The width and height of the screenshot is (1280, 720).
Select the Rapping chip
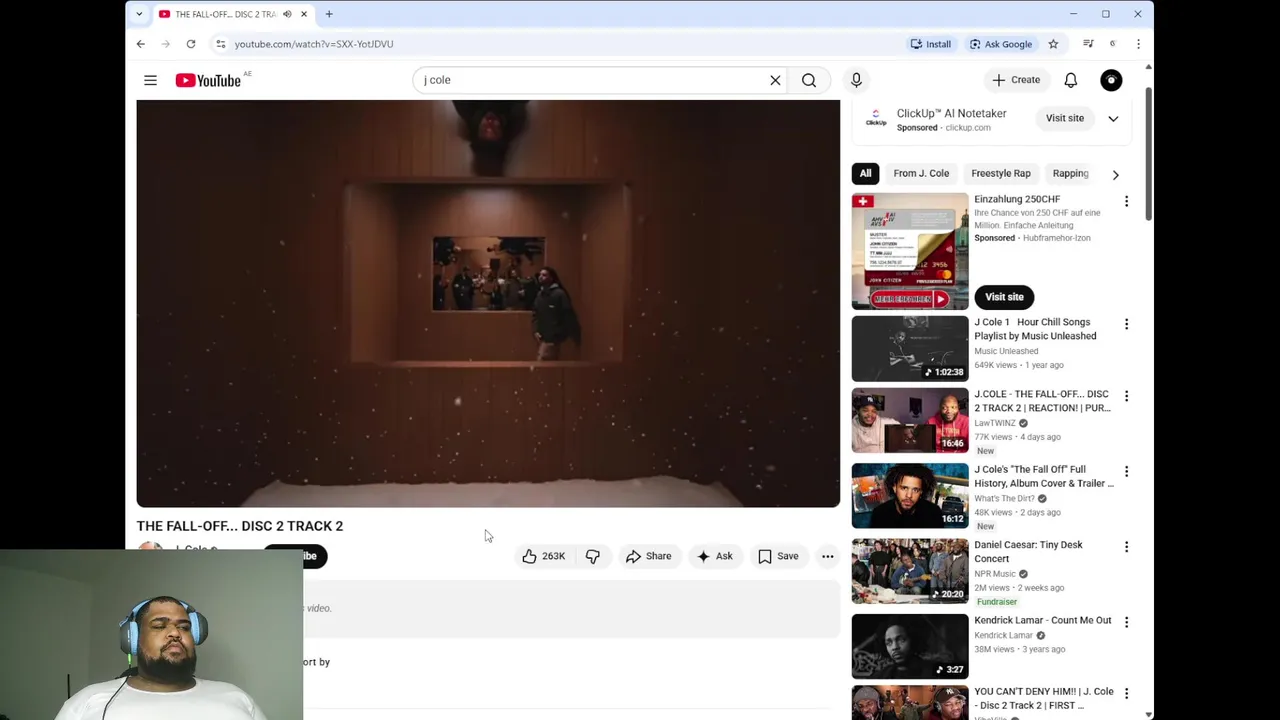[1070, 173]
